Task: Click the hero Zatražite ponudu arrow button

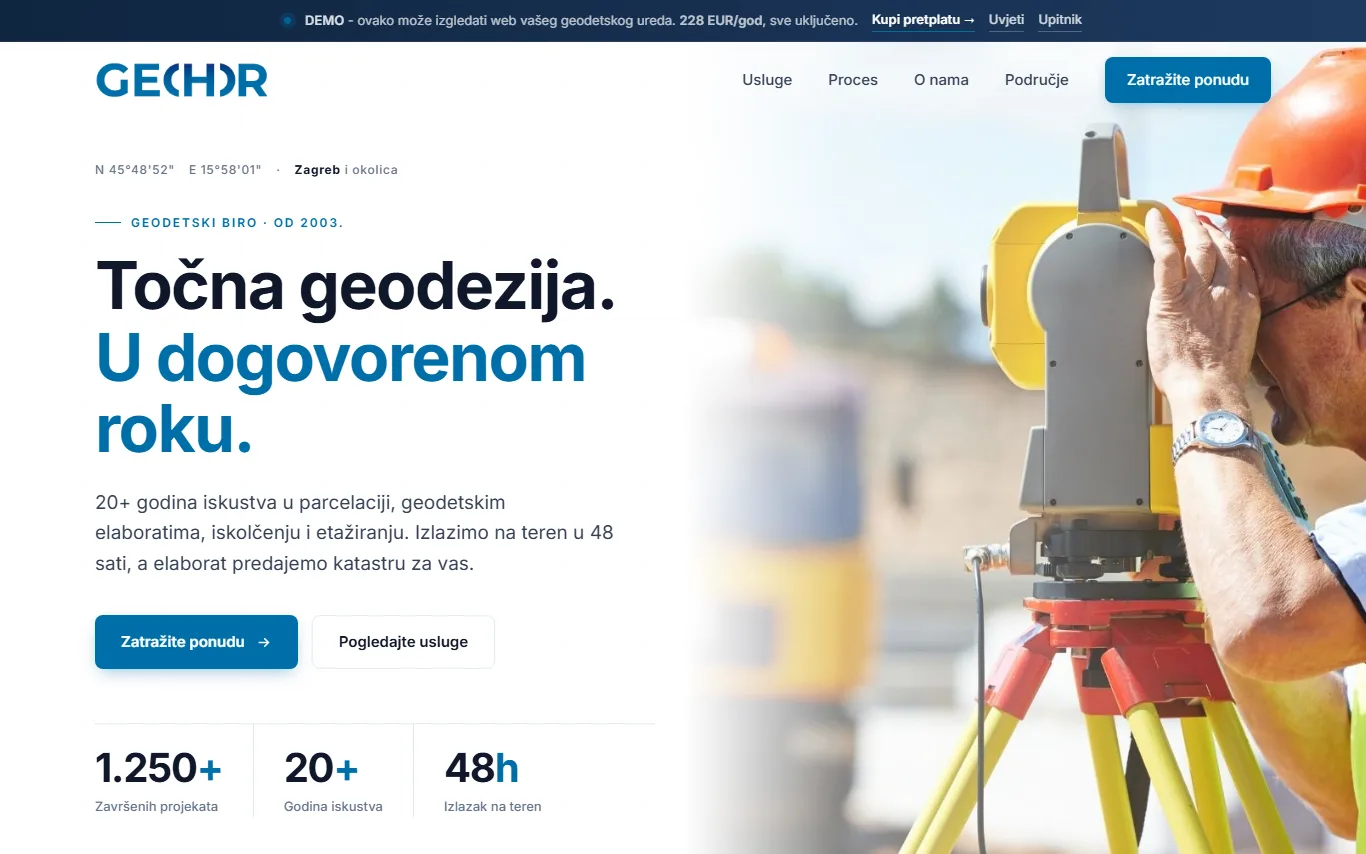Action: [196, 642]
